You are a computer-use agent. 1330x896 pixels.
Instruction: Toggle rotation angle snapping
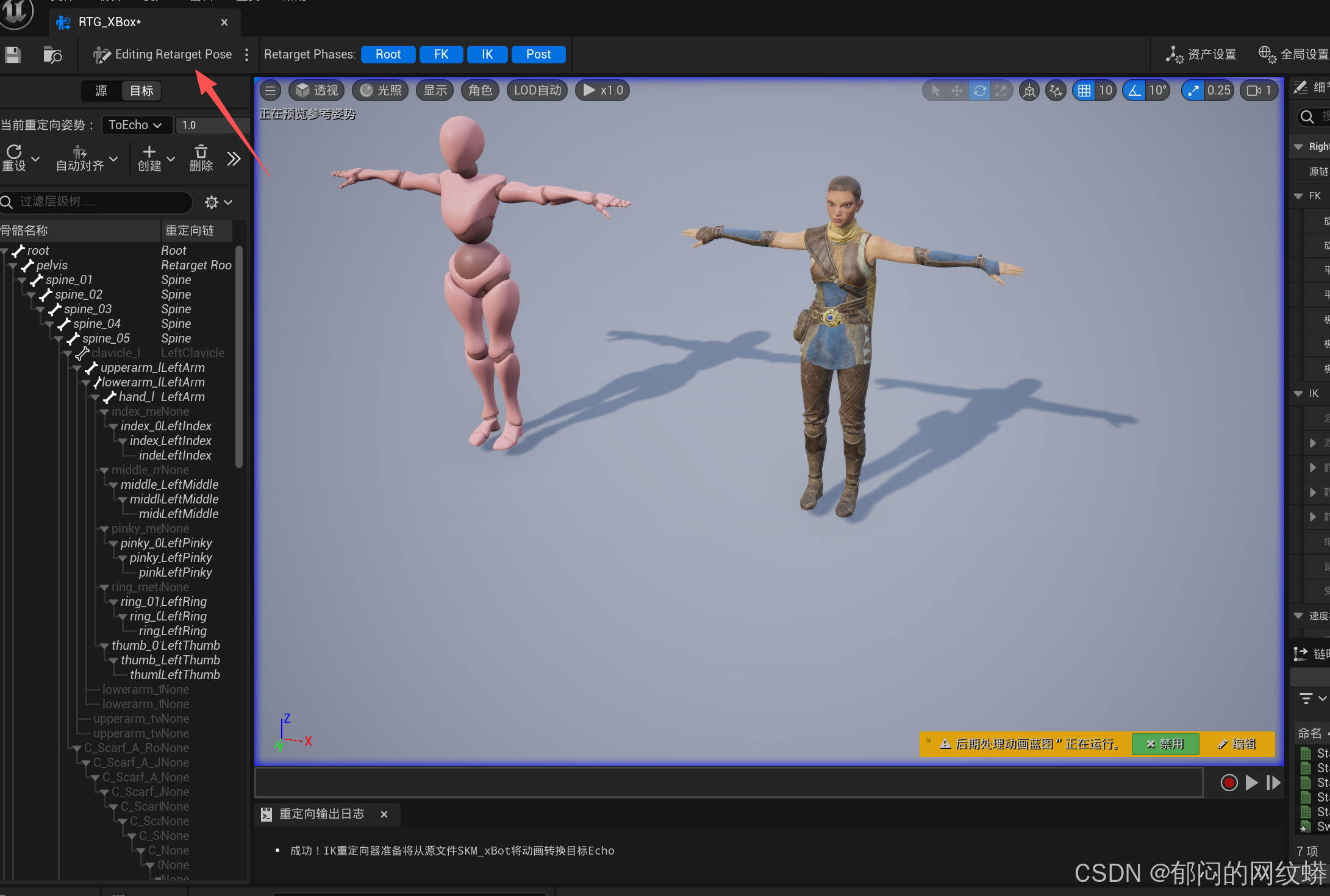pyautogui.click(x=1134, y=91)
